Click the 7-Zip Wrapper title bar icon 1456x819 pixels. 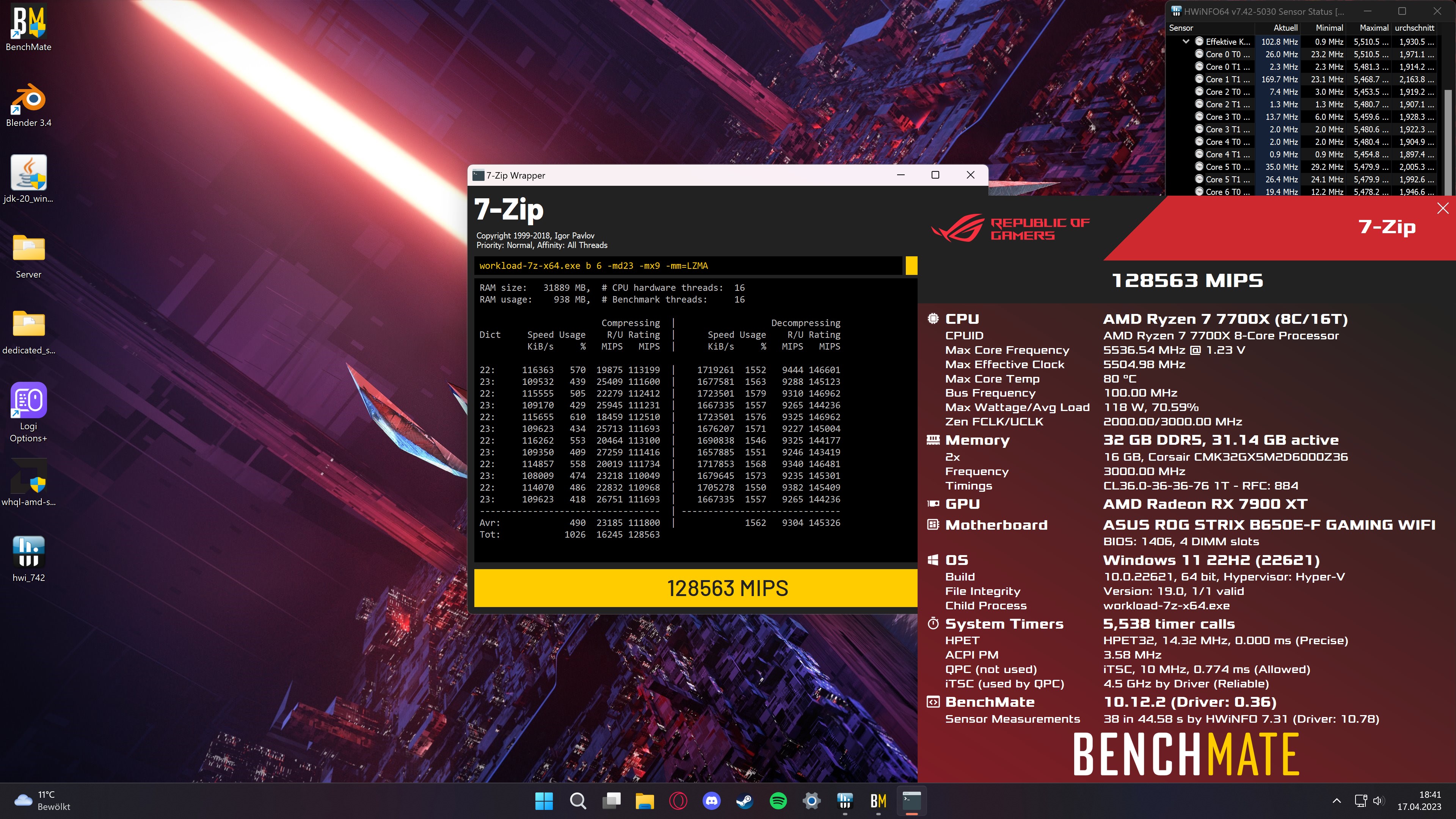pyautogui.click(x=478, y=175)
